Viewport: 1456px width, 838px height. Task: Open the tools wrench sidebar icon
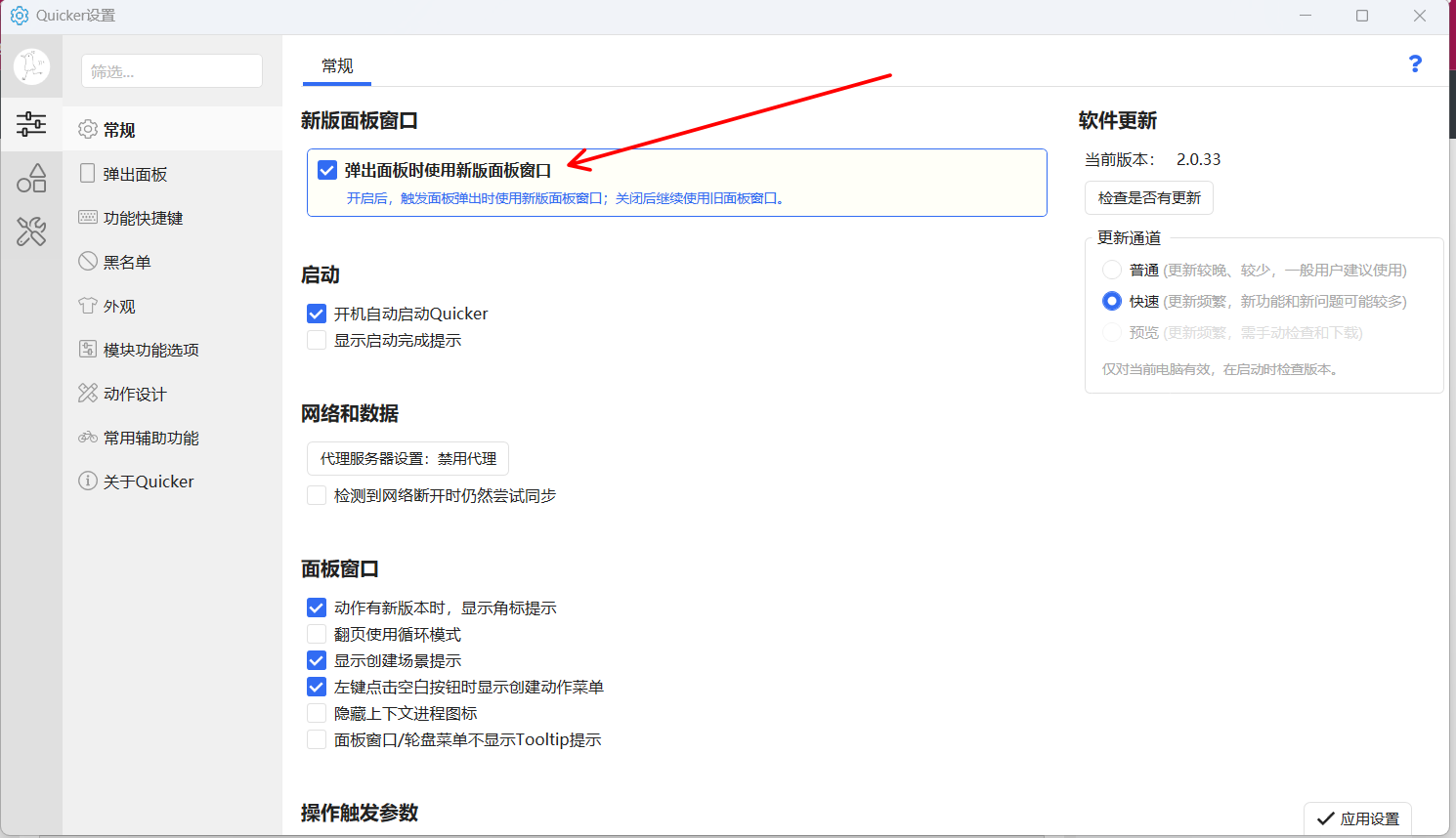coord(31,231)
